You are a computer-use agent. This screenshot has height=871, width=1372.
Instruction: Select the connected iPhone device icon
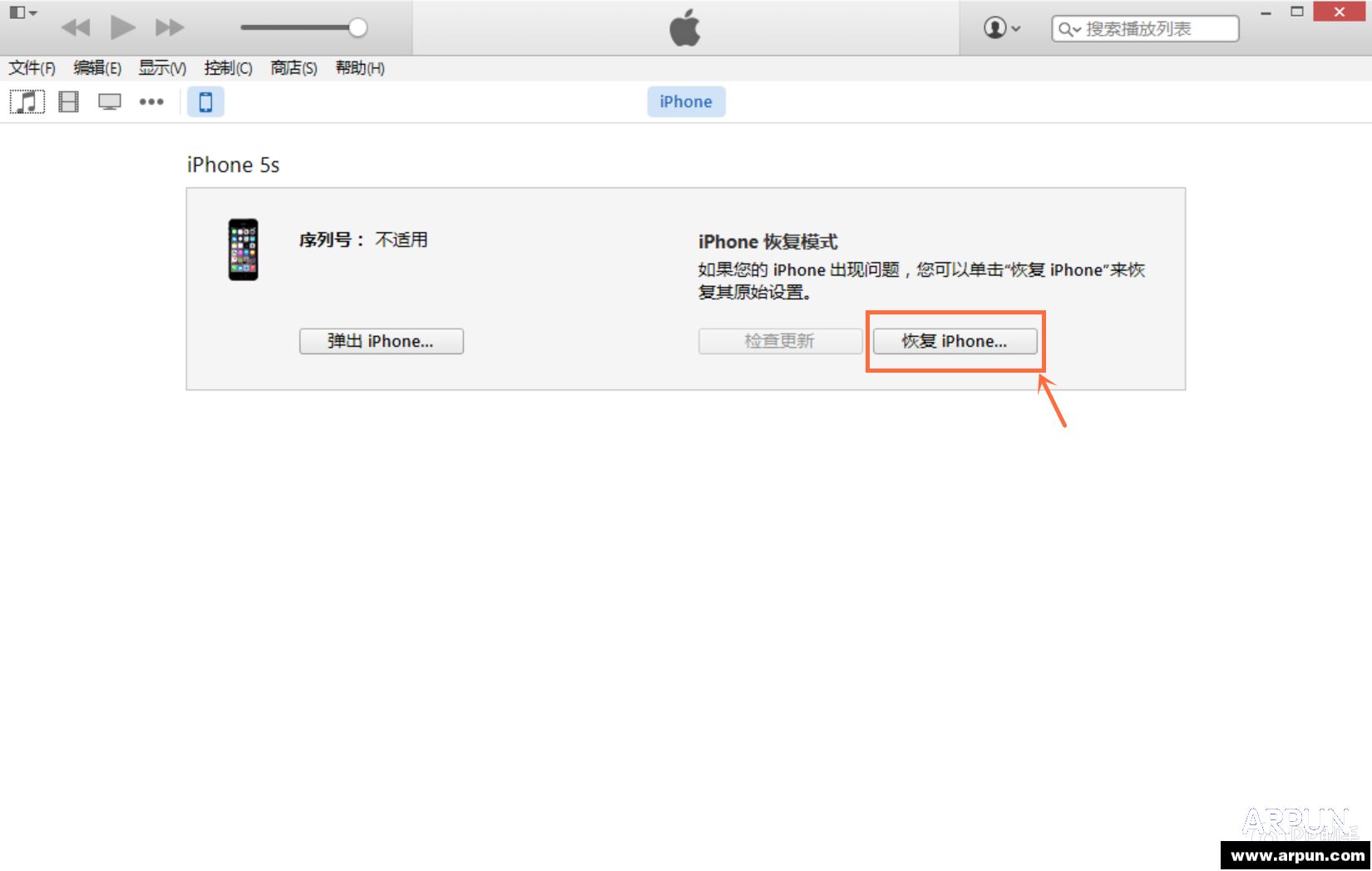tap(205, 101)
